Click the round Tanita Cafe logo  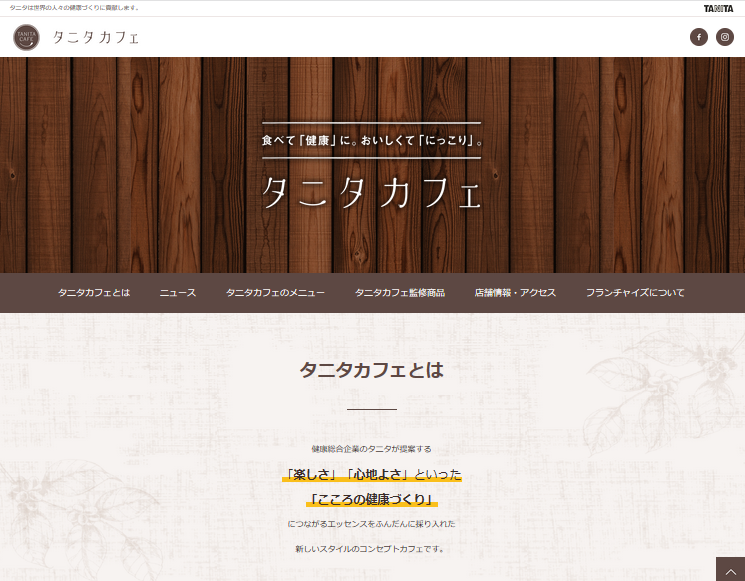click(x=26, y=37)
